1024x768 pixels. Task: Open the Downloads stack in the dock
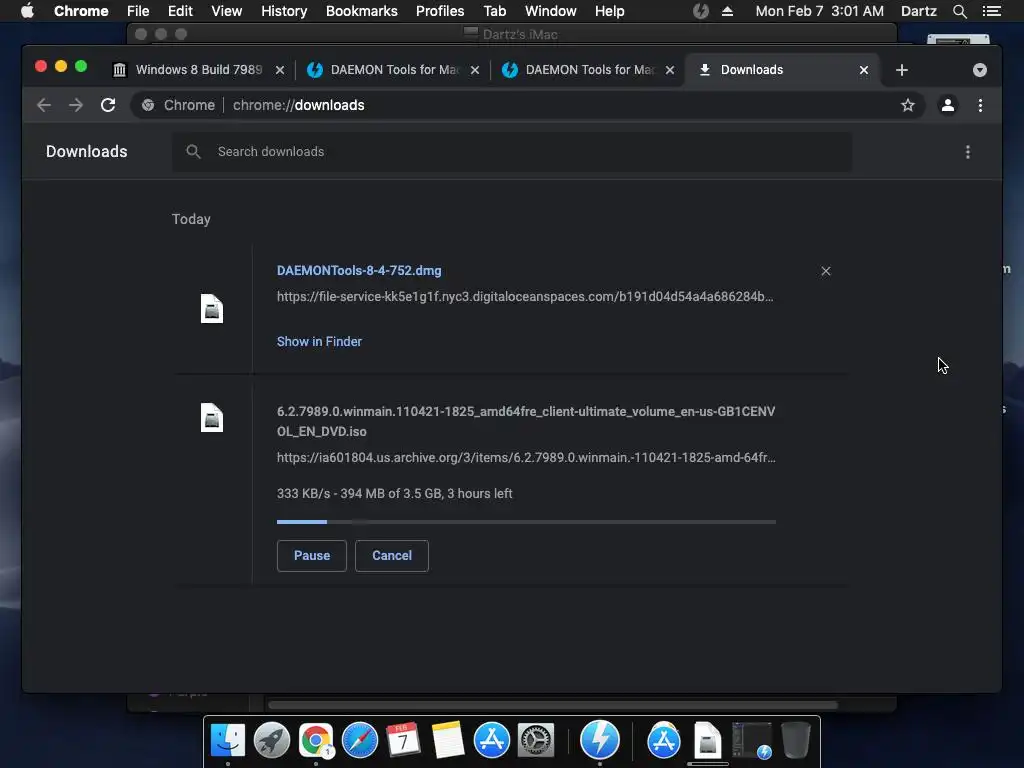click(707, 740)
